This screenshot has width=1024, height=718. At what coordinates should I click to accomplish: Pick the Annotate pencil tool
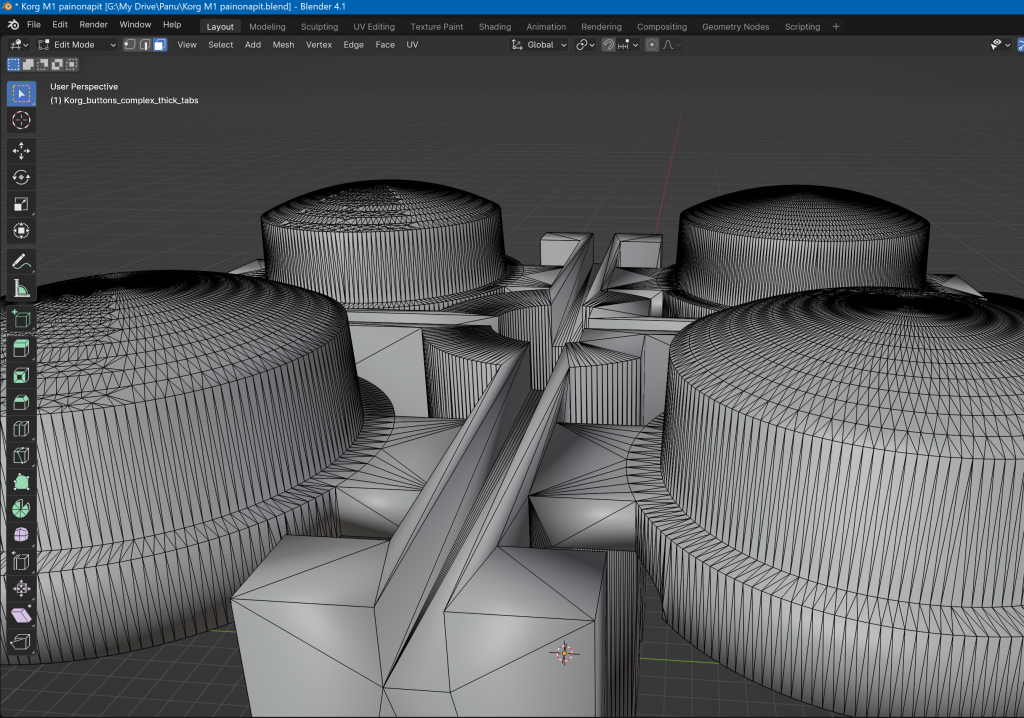(x=21, y=261)
